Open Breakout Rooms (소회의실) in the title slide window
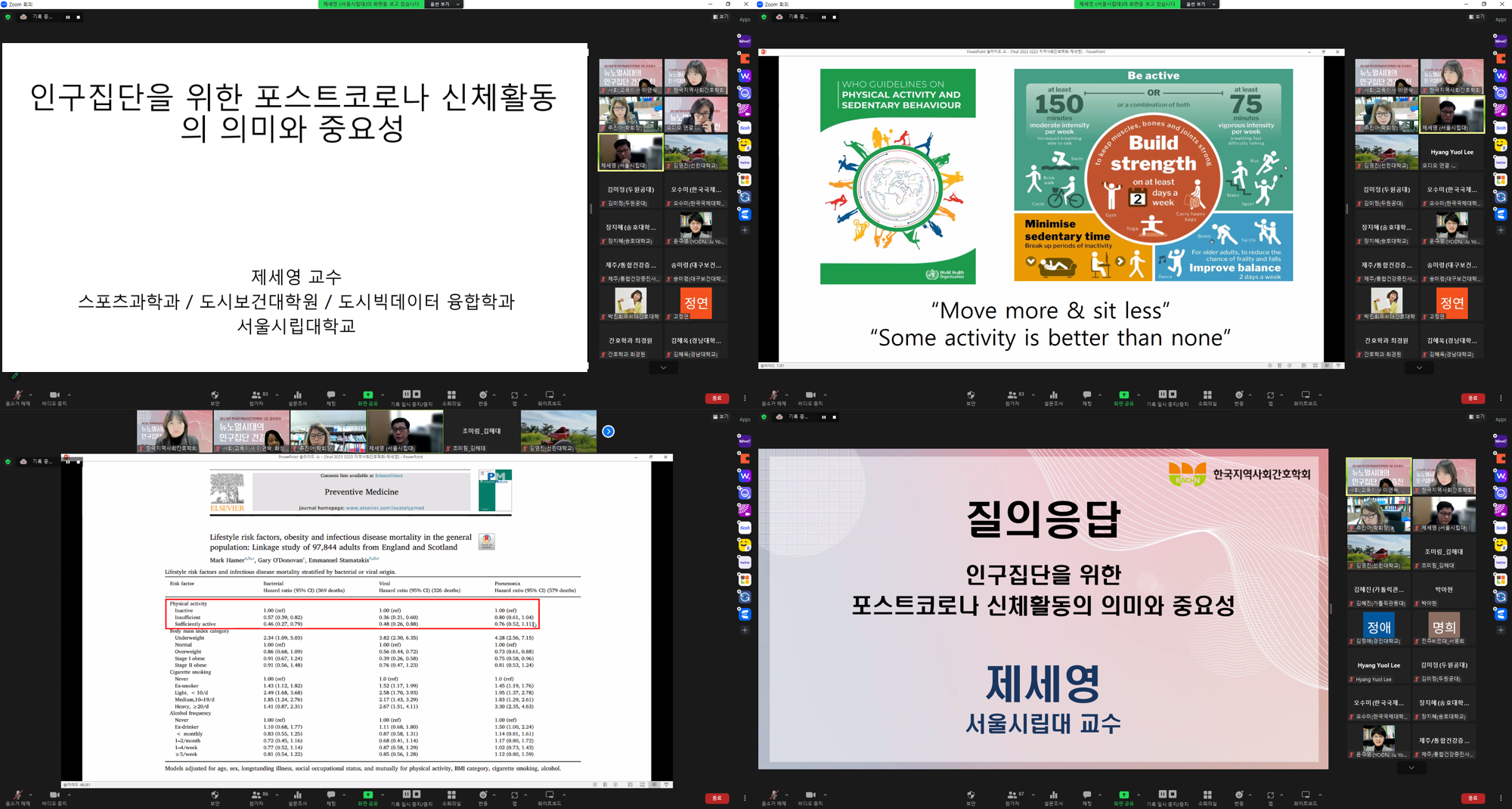Screen dimensions: 1512x809 coord(451,397)
